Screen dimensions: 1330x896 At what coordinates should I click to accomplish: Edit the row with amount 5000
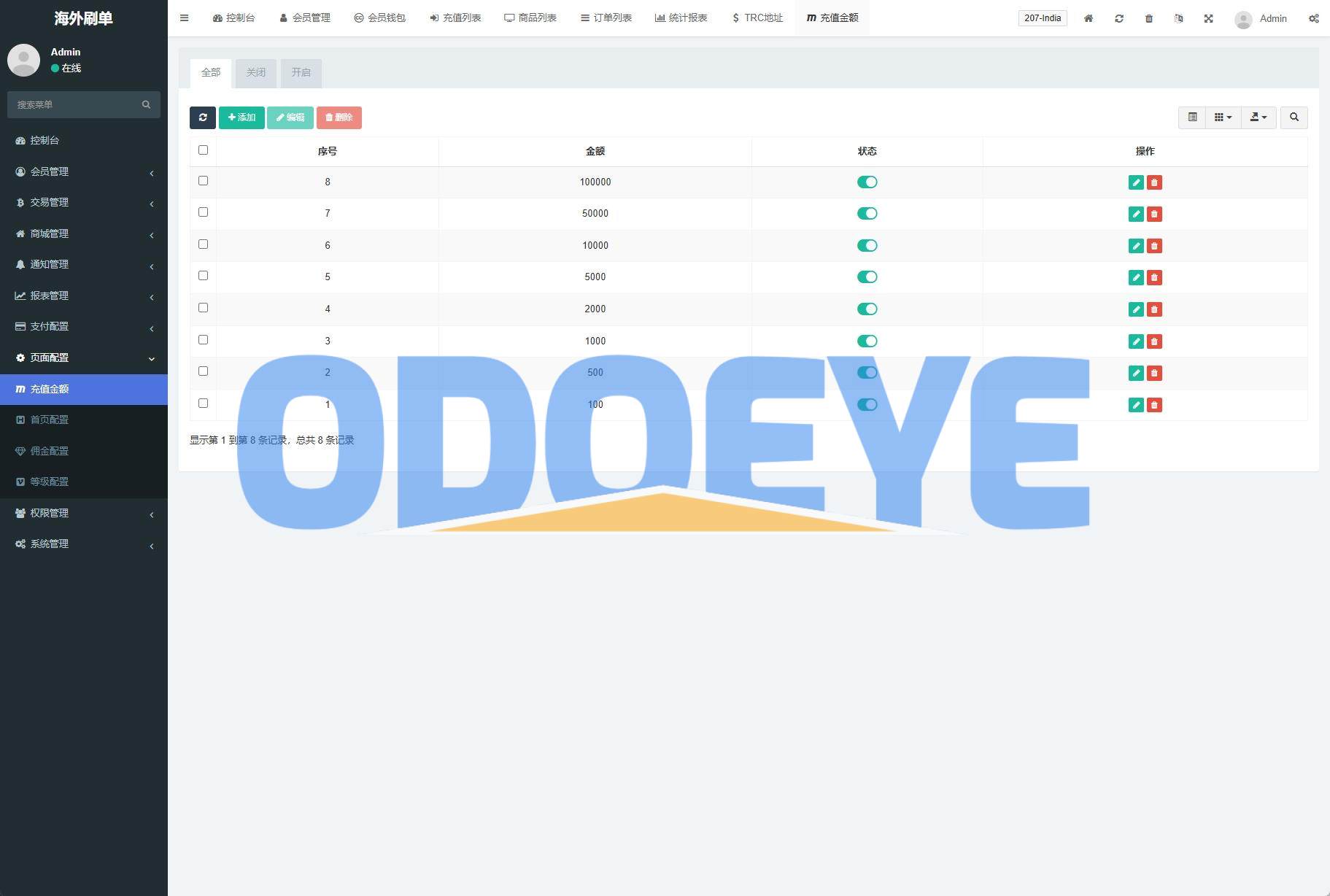tap(1136, 277)
